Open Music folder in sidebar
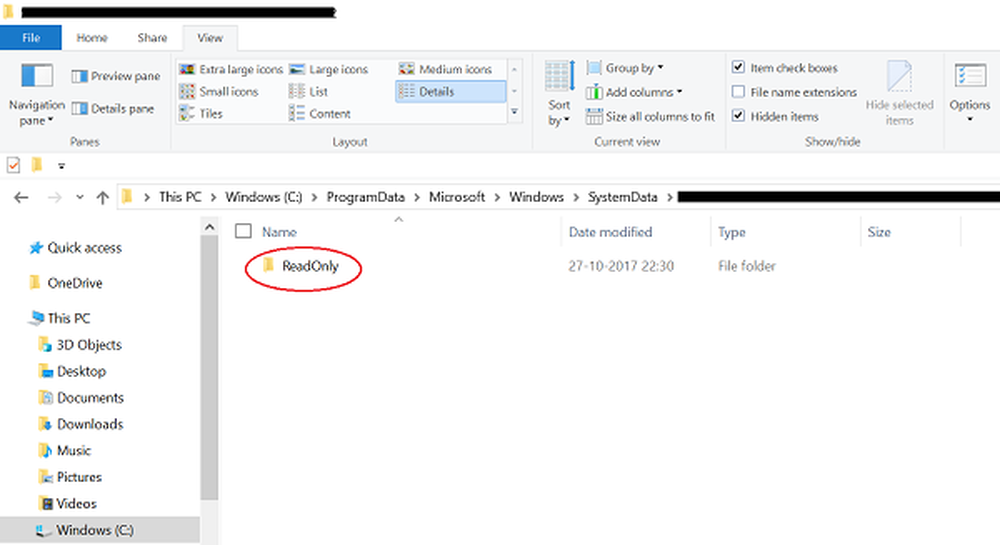The image size is (1000, 545). [65, 451]
